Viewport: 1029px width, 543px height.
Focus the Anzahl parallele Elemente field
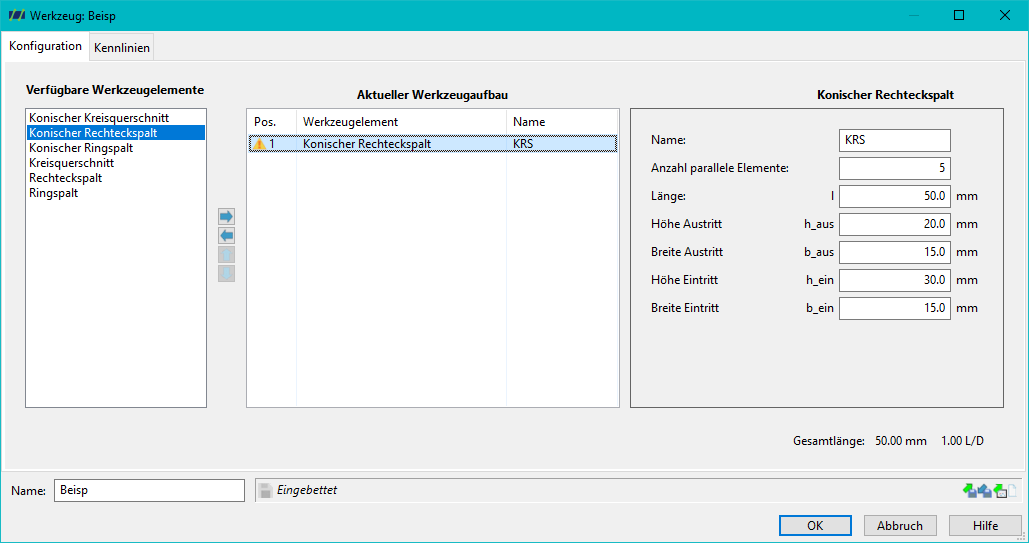tap(894, 168)
